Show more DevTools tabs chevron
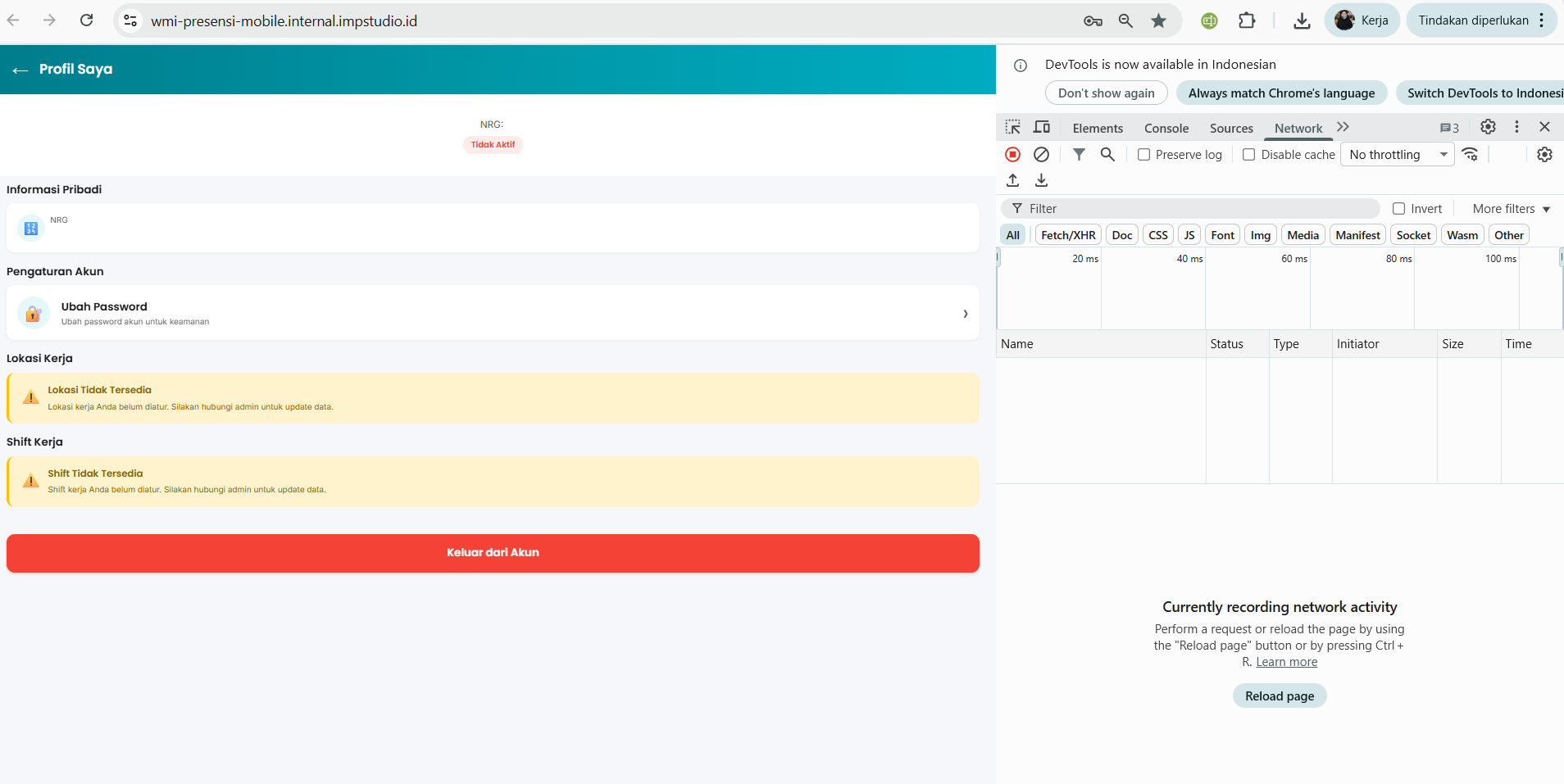 pyautogui.click(x=1343, y=127)
